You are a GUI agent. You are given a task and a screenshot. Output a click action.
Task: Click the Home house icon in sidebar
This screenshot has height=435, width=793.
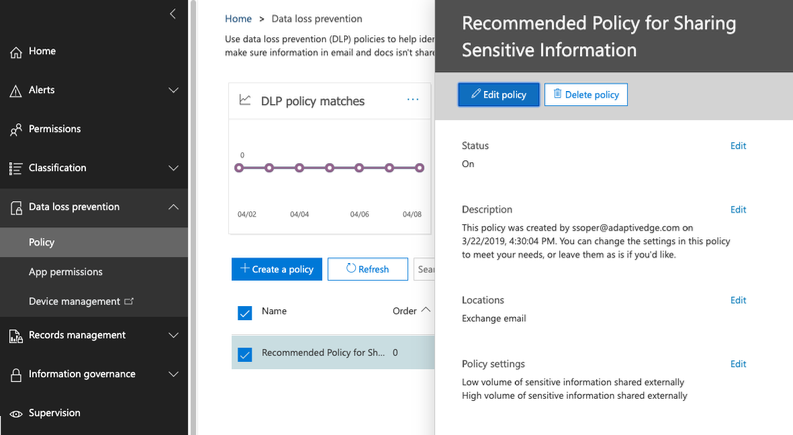[16, 52]
